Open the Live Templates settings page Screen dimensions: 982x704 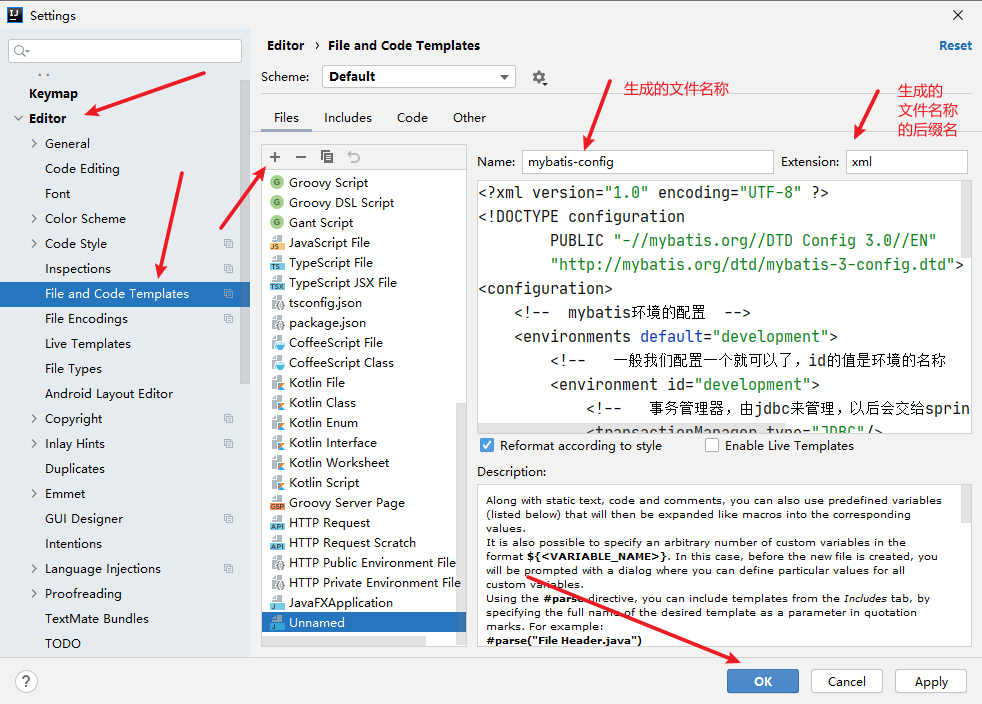88,344
